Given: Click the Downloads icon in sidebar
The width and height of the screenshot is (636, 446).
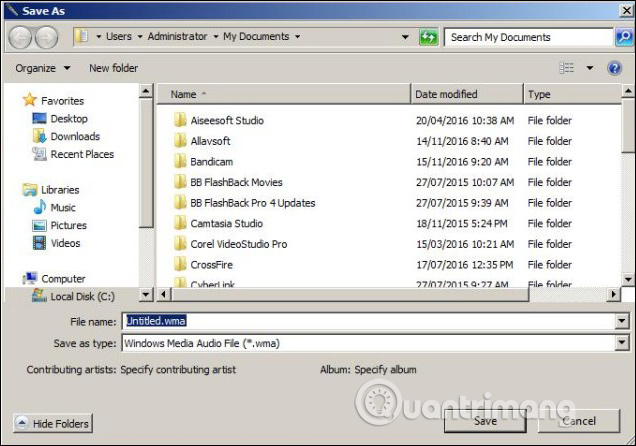Looking at the screenshot, I should click(39, 136).
